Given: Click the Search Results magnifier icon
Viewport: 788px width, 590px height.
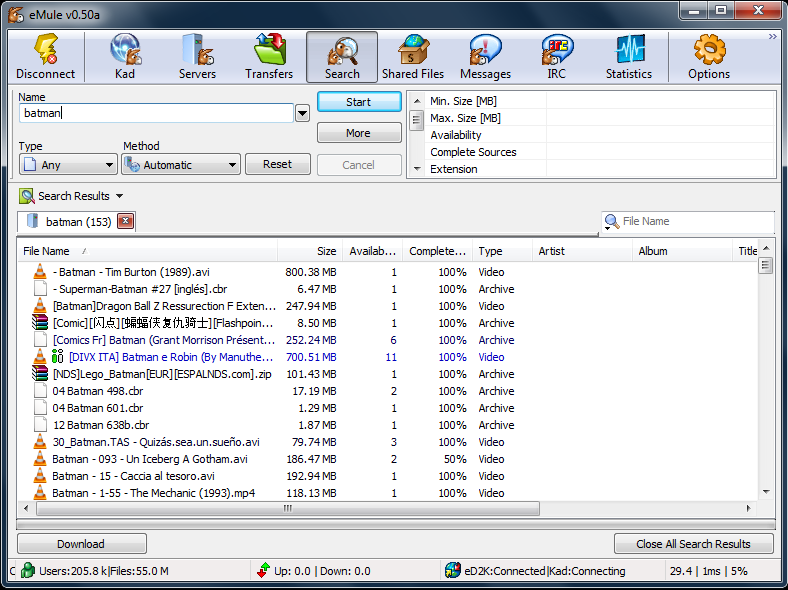Looking at the screenshot, I should 27,196.
